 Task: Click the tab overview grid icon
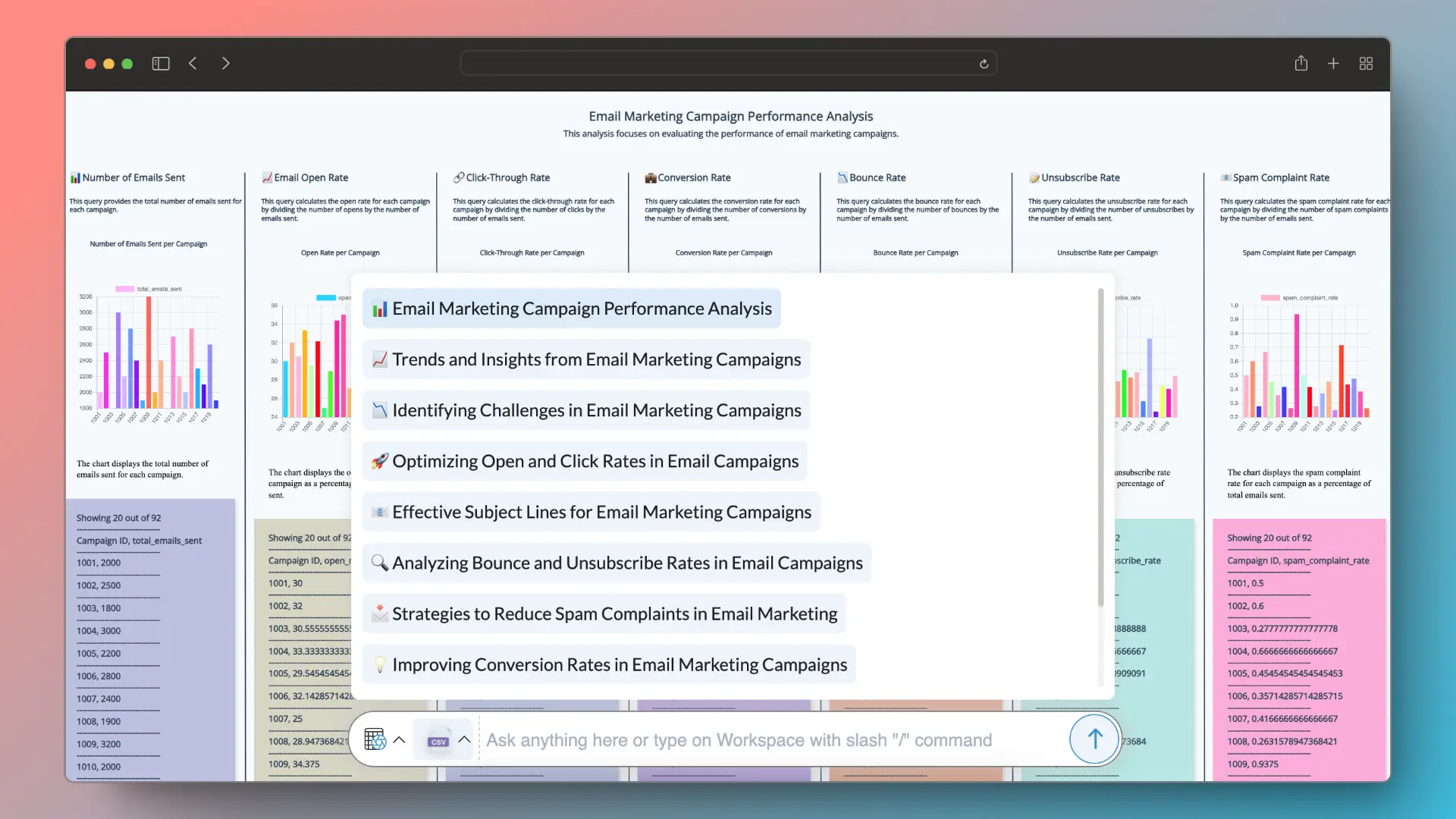[x=1367, y=63]
